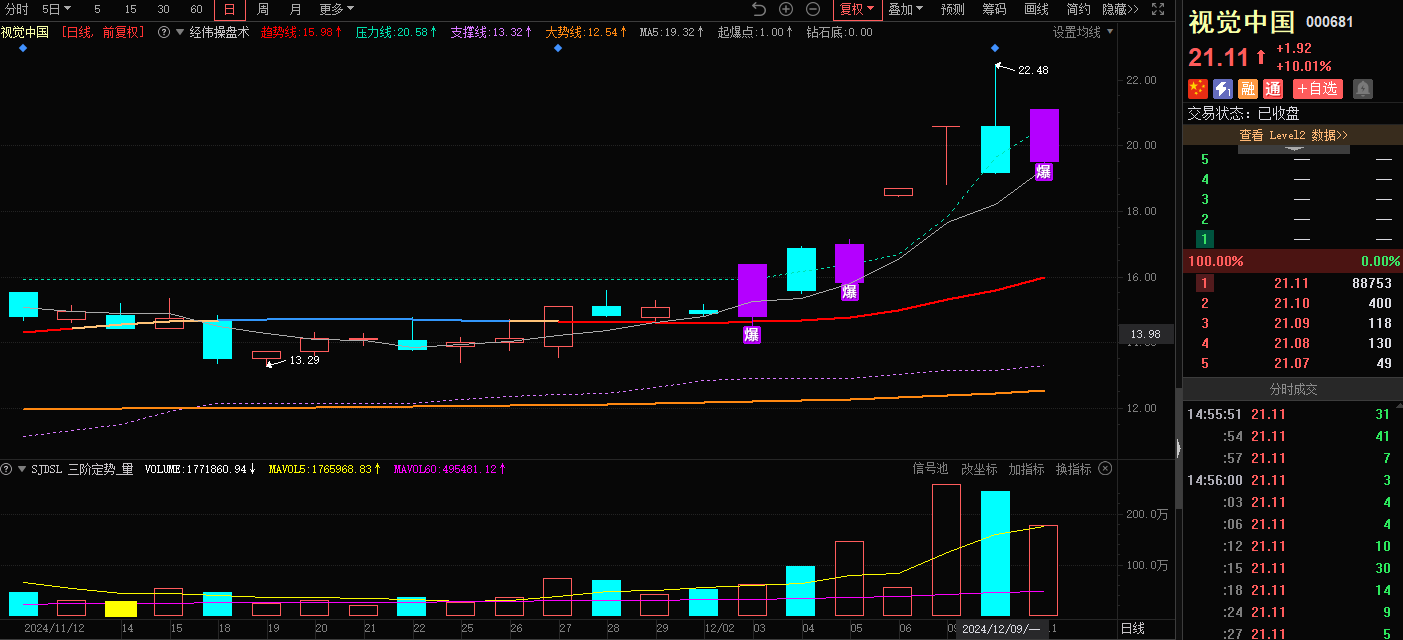Zoom in chart with the plus circle icon
1403x640 pixels.
786,9
